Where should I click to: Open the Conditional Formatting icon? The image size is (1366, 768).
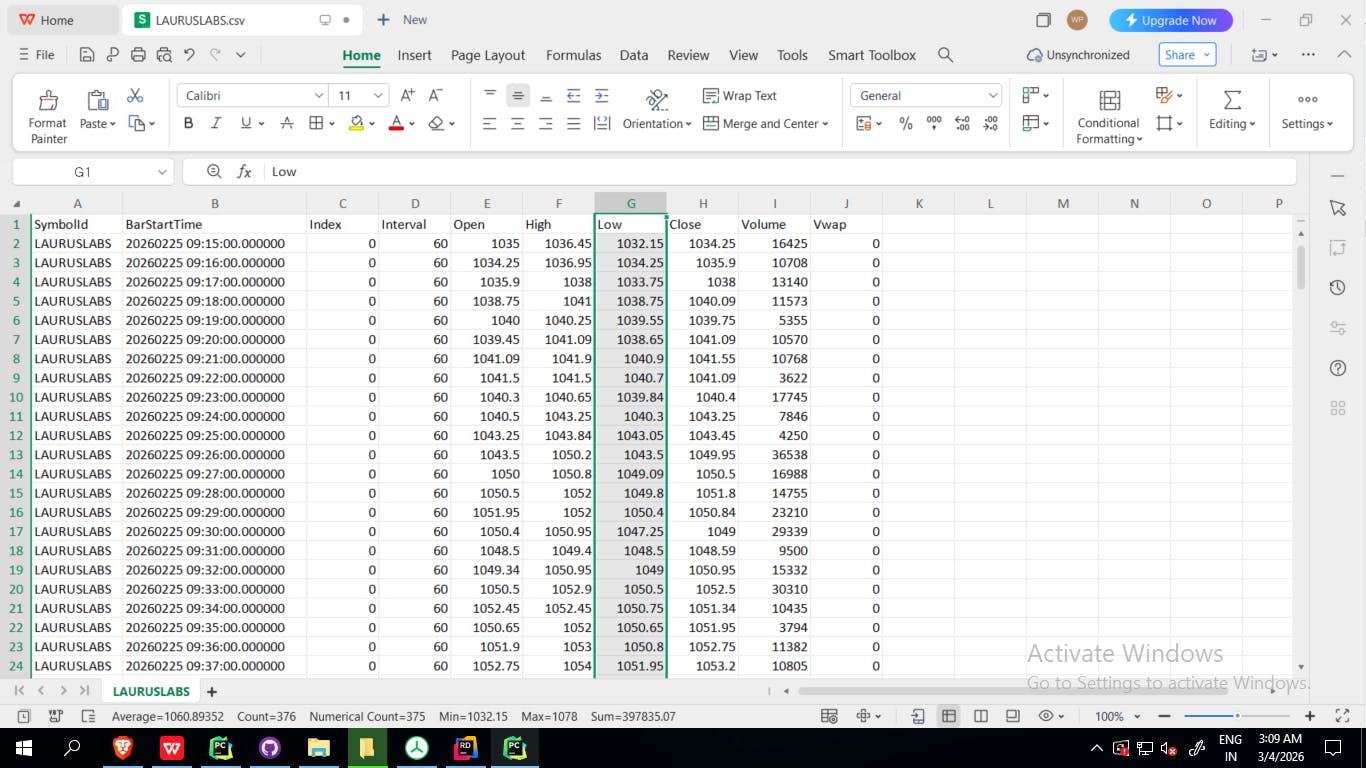pos(1109,100)
